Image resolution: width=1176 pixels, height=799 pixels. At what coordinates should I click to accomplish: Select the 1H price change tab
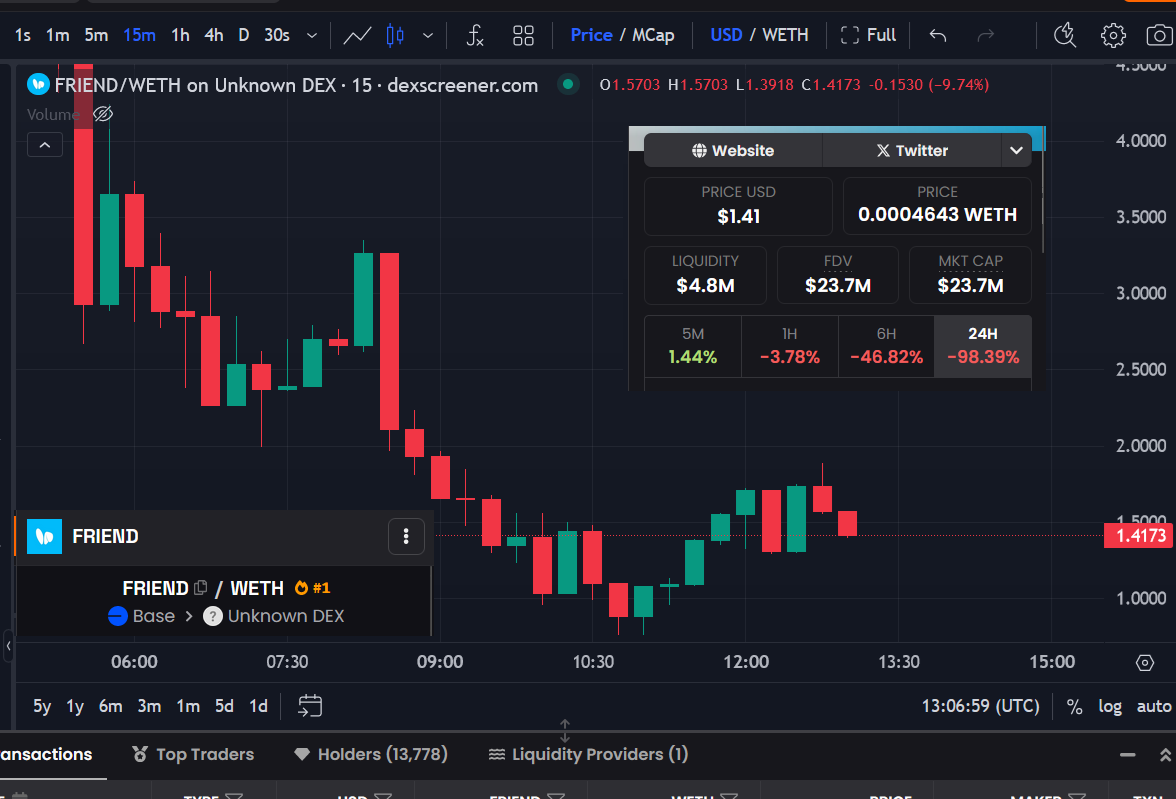(789, 346)
